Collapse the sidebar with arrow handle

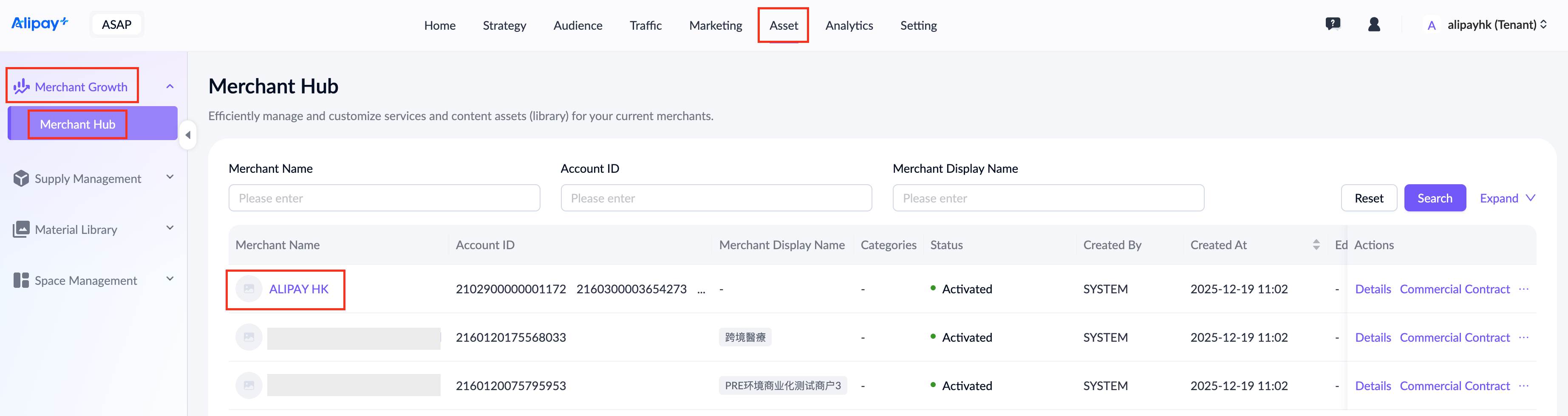click(x=187, y=135)
